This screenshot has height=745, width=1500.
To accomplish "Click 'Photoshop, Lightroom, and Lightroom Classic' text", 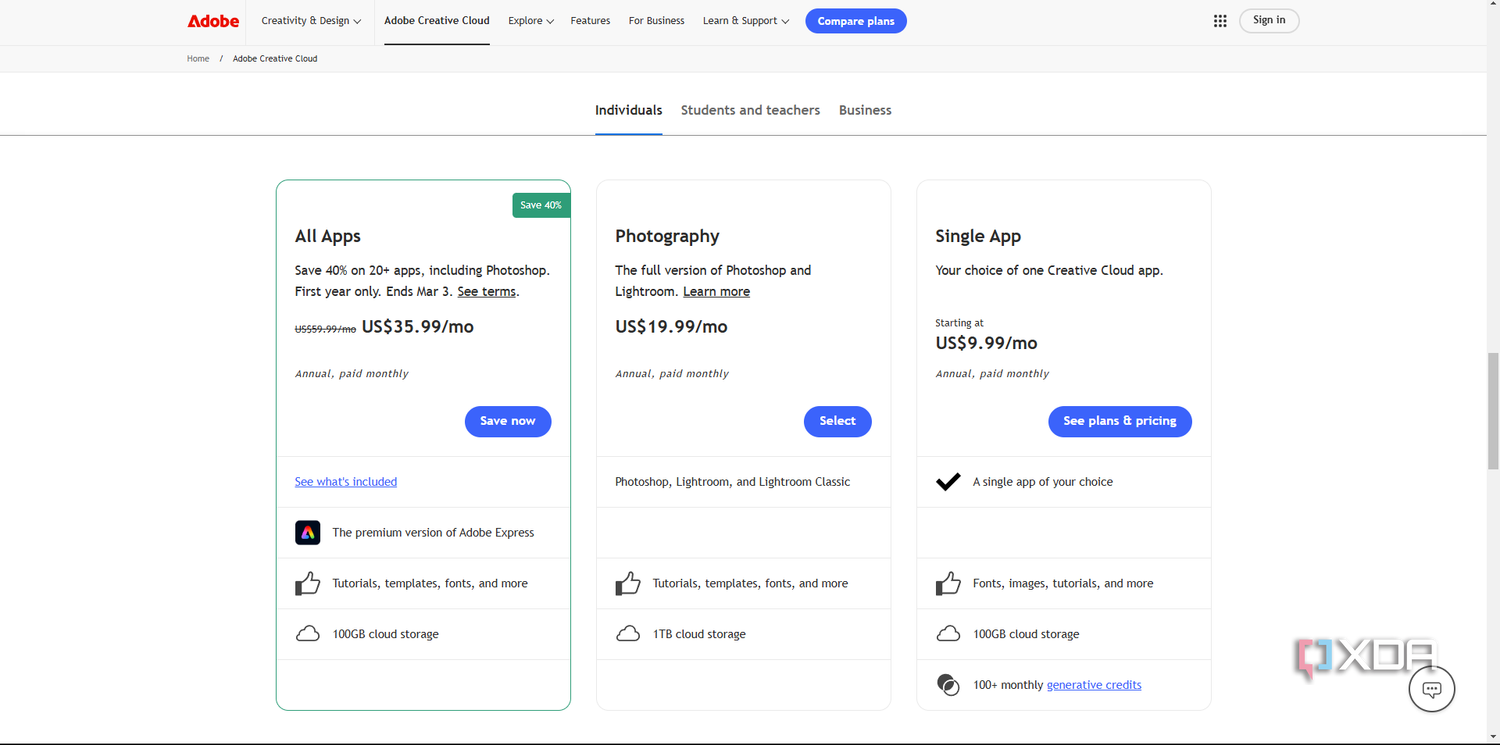I will click(x=733, y=482).
